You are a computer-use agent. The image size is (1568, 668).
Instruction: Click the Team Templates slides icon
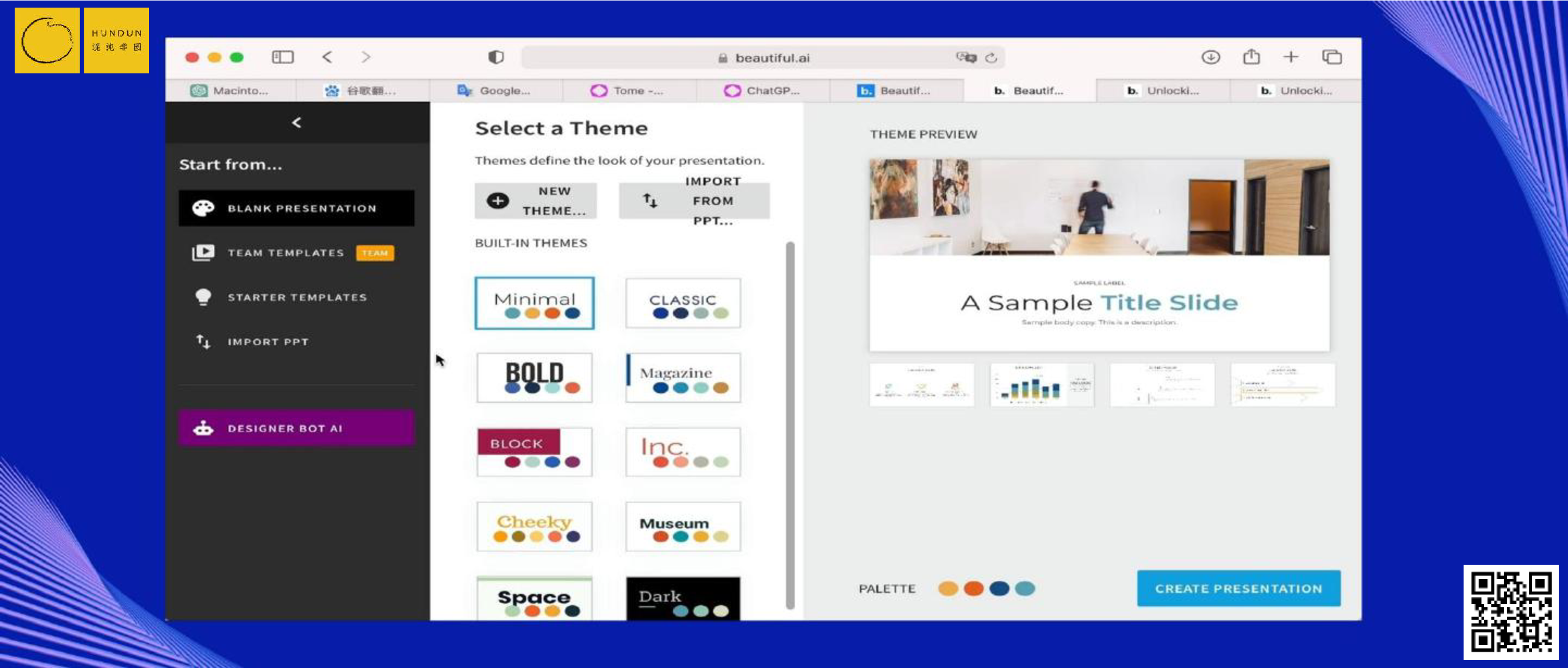203,253
